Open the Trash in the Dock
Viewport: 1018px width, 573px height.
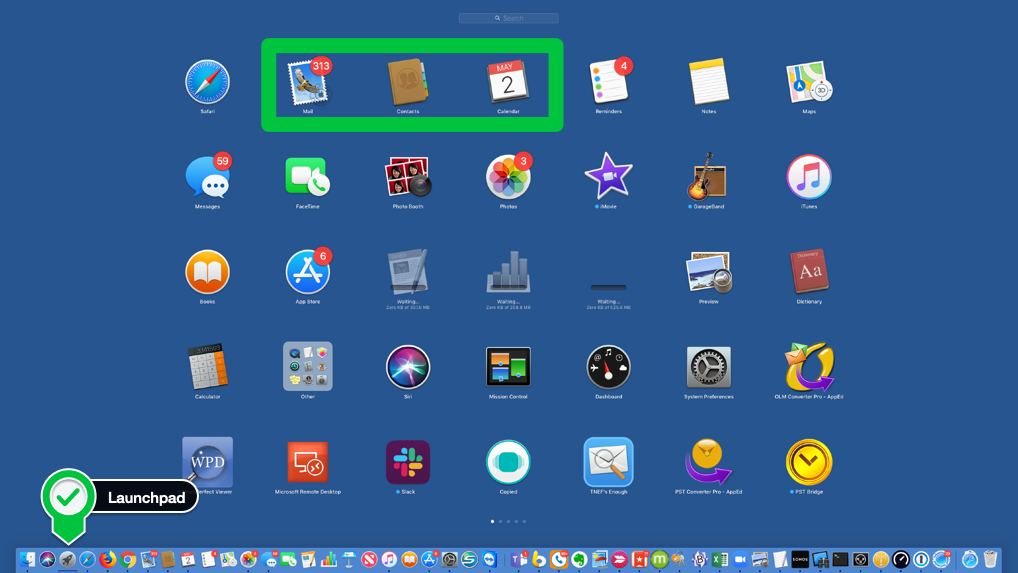pyautogui.click(x=990, y=559)
